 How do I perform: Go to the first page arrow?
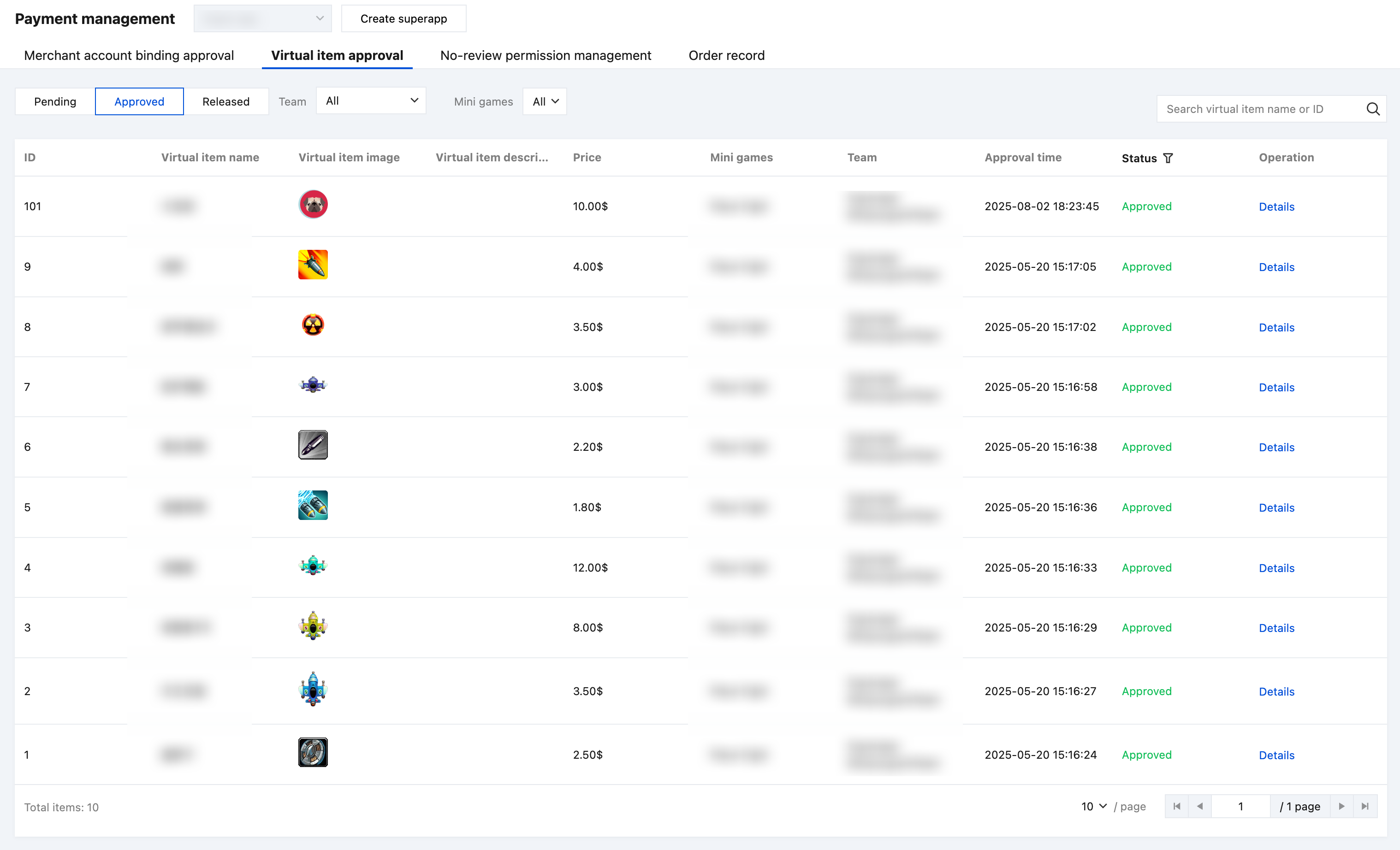(x=1177, y=806)
